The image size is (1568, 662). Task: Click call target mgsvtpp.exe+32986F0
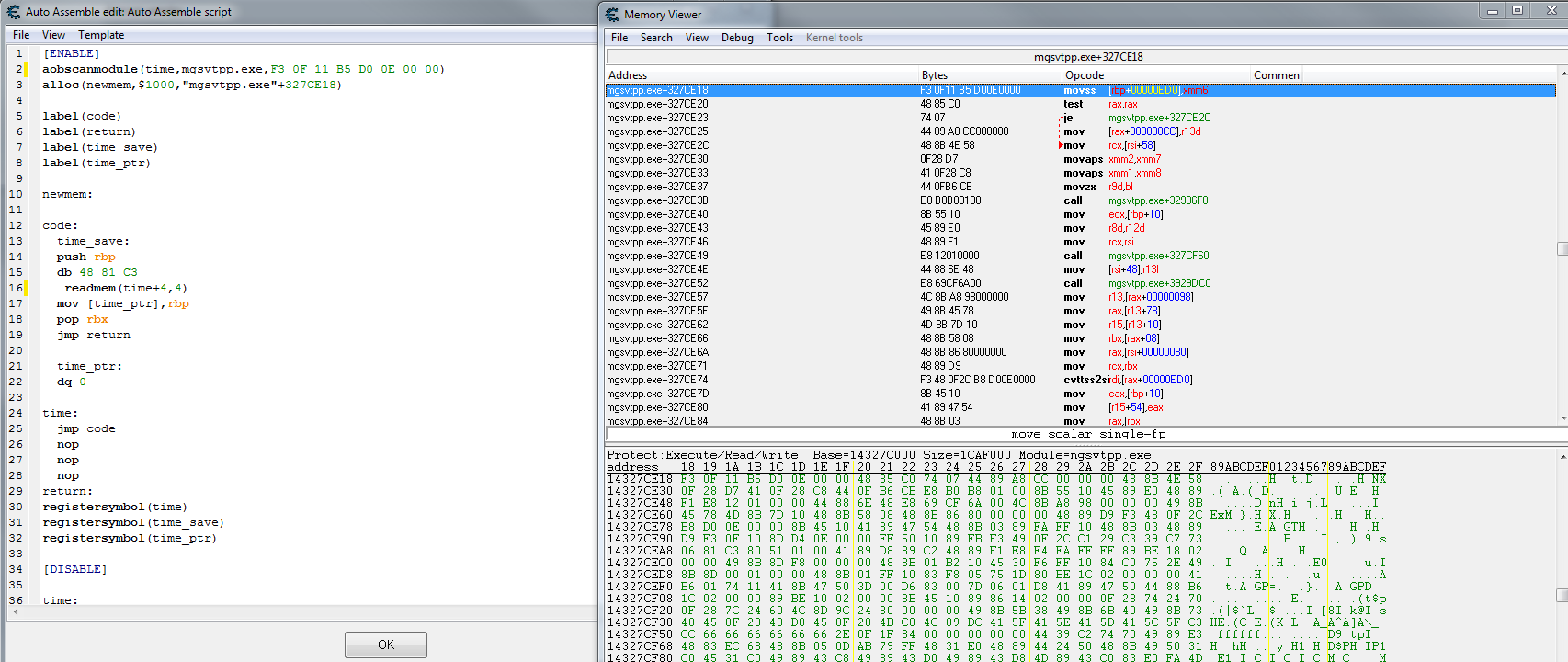pos(1158,200)
